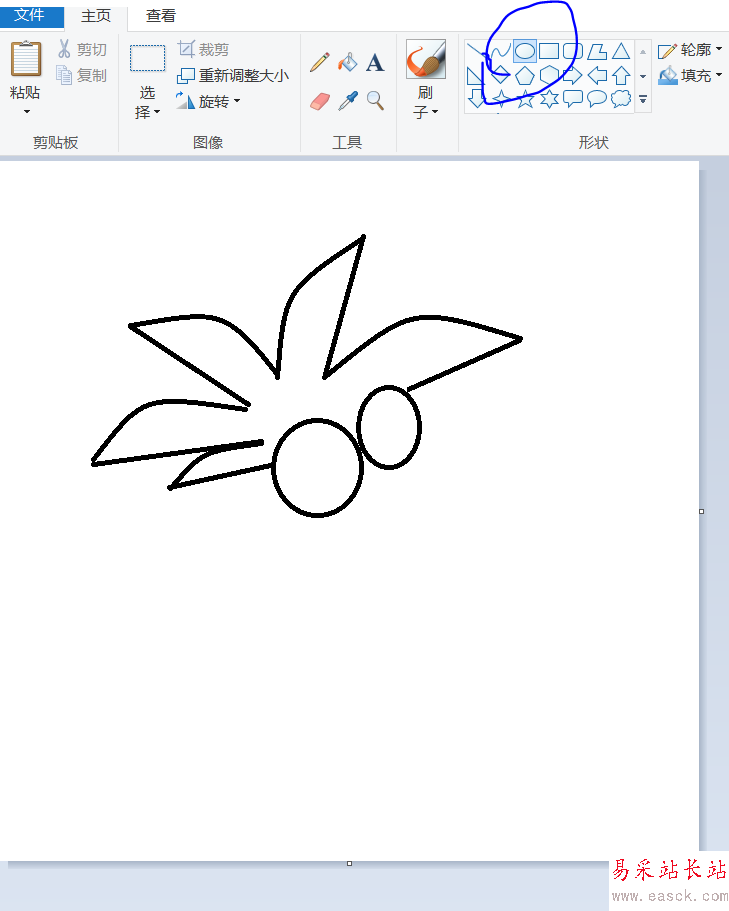Select the Line shape
Screen dimensions: 729x911
[476, 51]
